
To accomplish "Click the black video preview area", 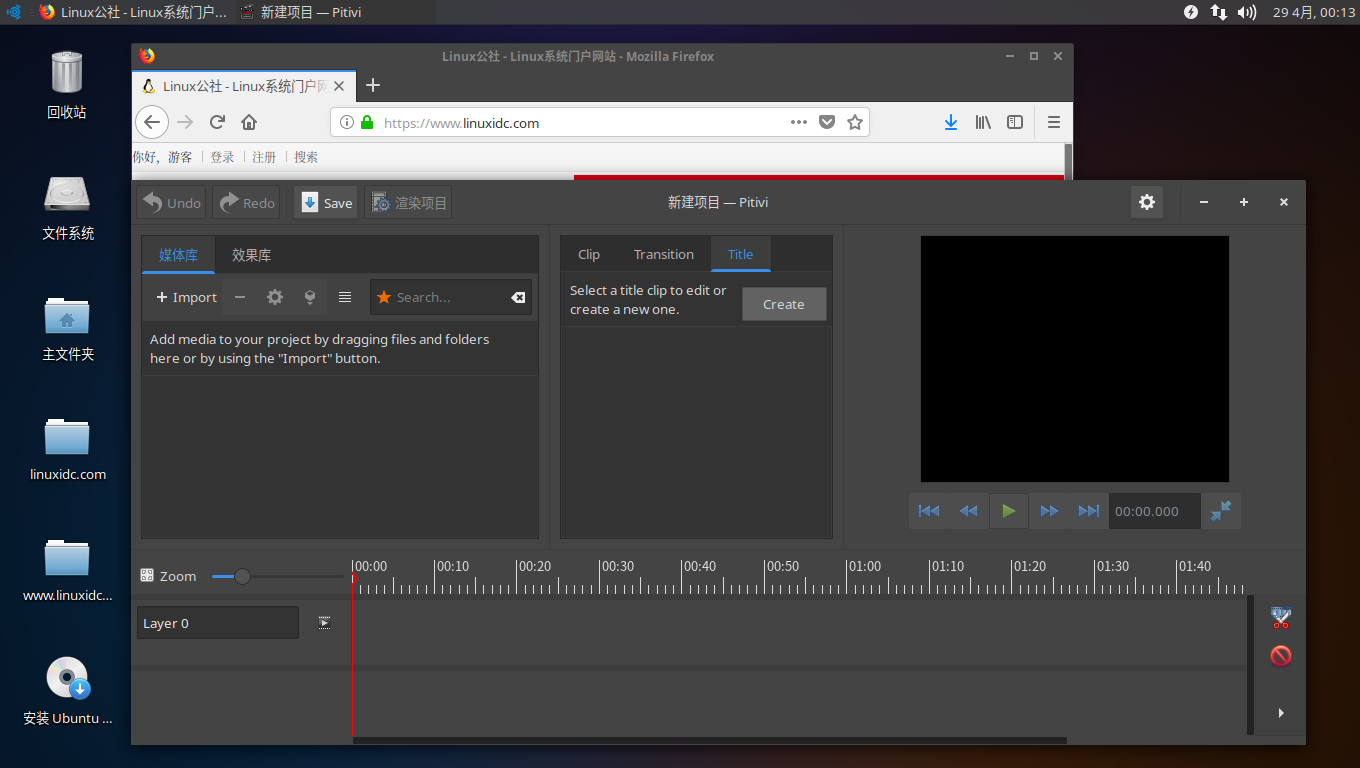I will tap(1075, 359).
